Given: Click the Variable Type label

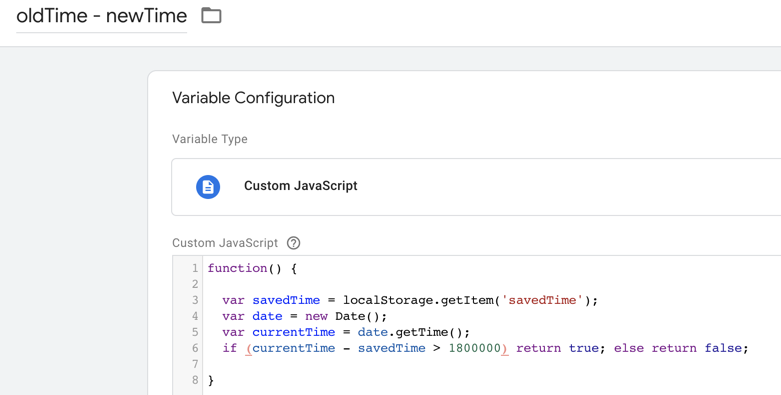Looking at the screenshot, I should 210,139.
